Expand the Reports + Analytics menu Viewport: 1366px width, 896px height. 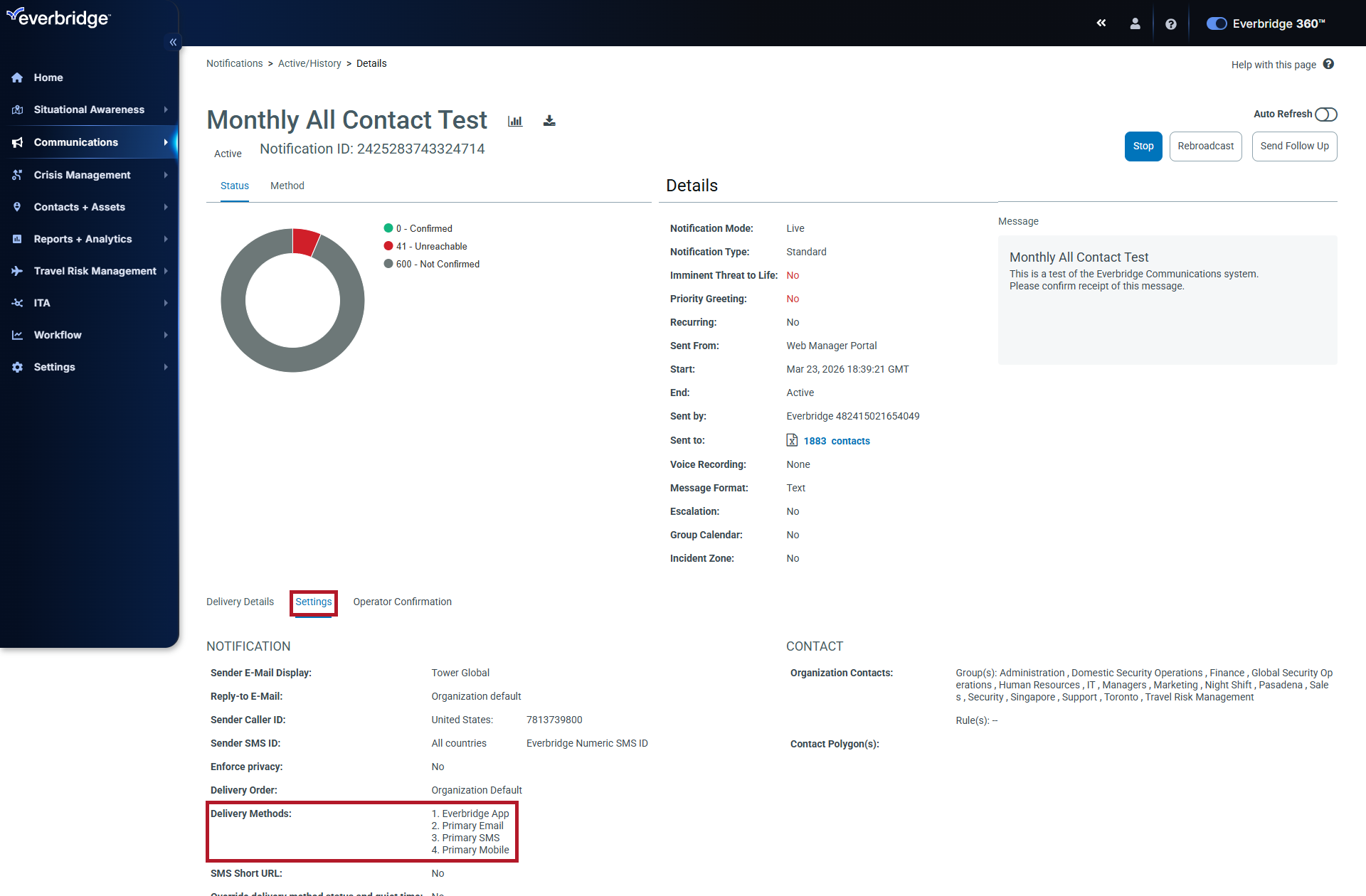point(83,239)
